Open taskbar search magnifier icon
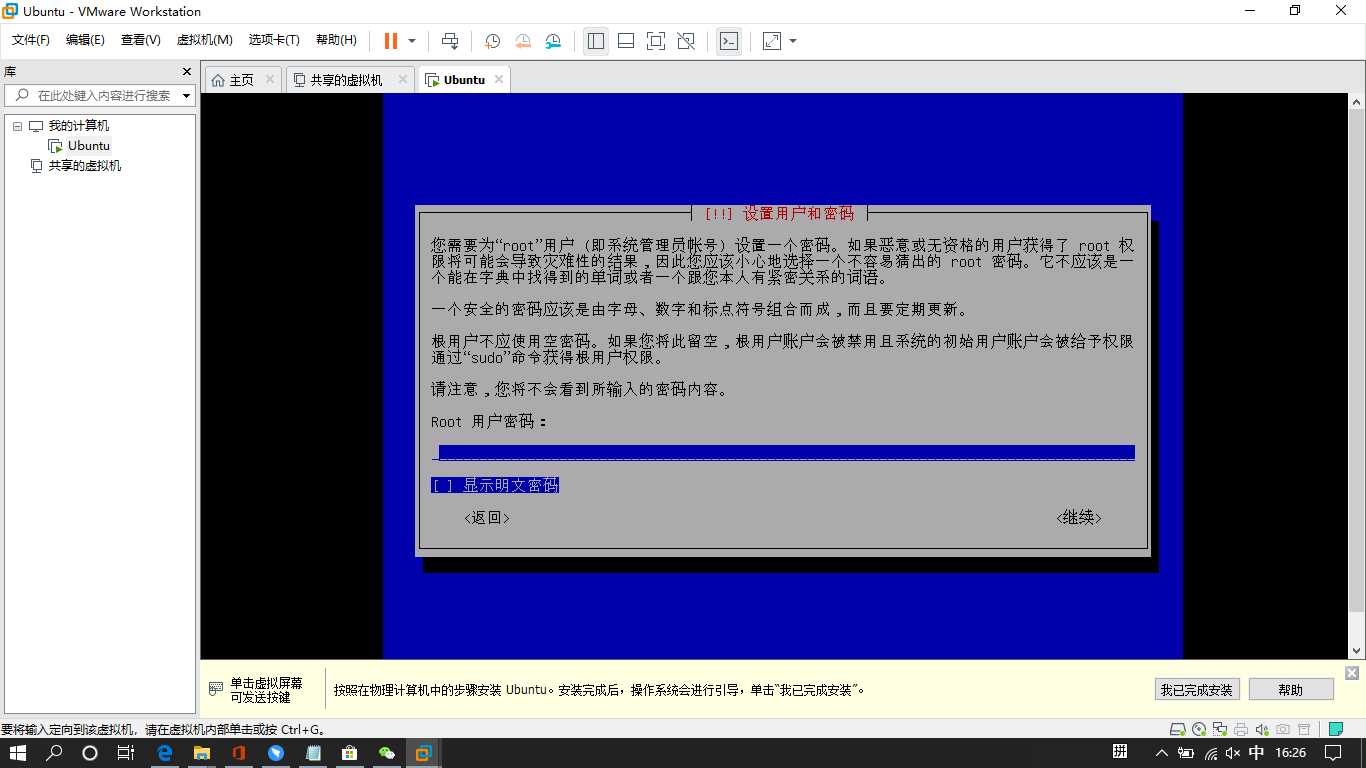Viewport: 1366px width, 768px height. [55, 753]
